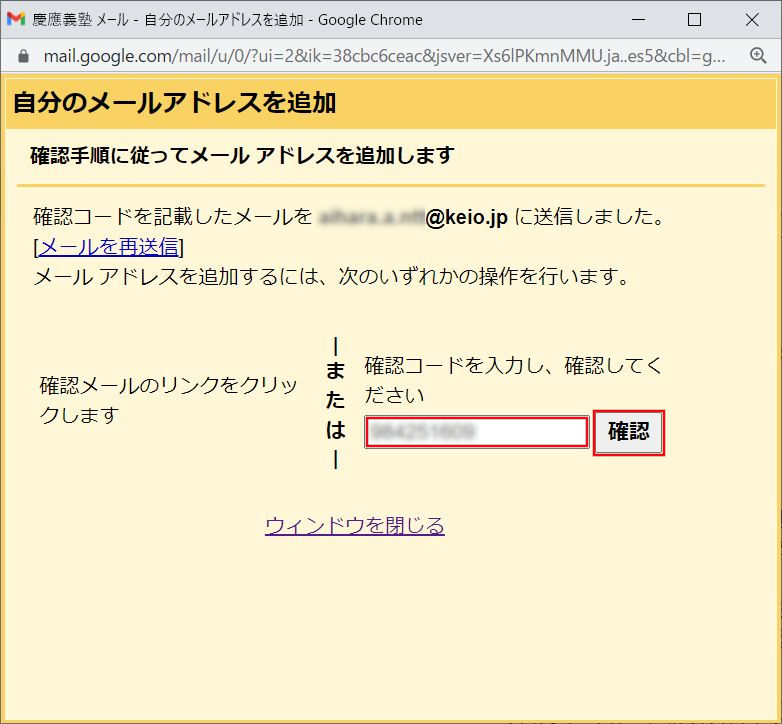The height and width of the screenshot is (724, 782).
Task: Maximize the Chrome popup window
Action: click(x=694, y=20)
